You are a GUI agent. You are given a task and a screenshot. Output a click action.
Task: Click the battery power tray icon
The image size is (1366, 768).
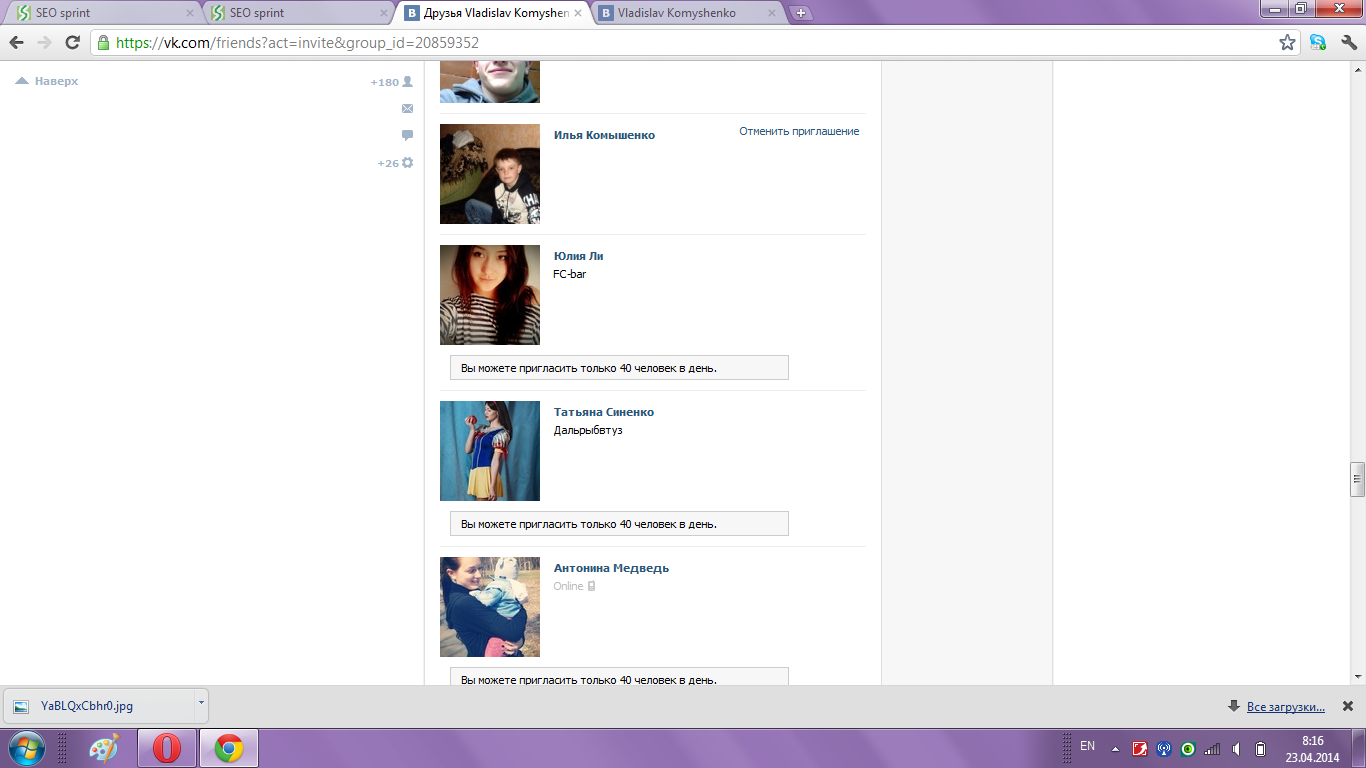pyautogui.click(x=1261, y=749)
